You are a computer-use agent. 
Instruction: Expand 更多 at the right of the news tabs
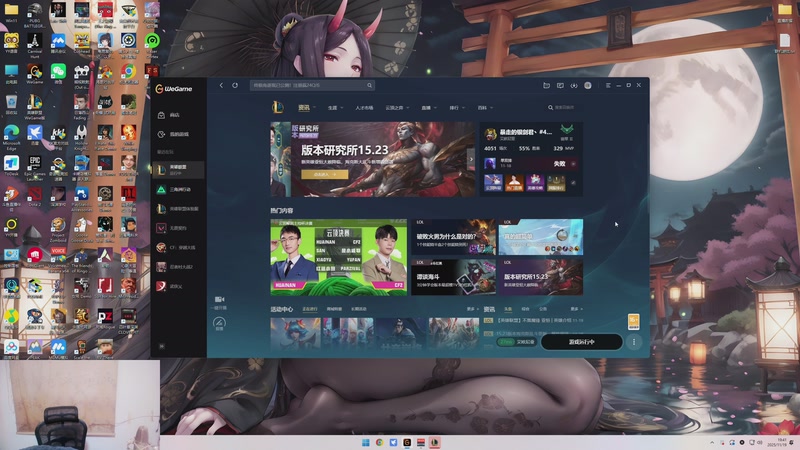pos(577,309)
